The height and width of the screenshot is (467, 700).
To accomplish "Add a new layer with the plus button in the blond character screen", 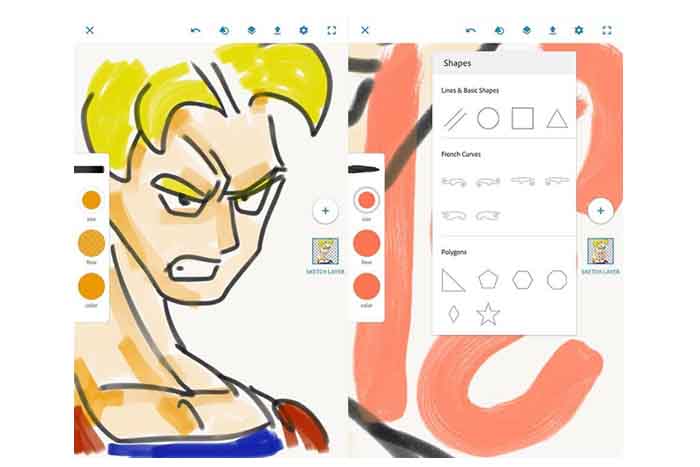I will pos(325,211).
